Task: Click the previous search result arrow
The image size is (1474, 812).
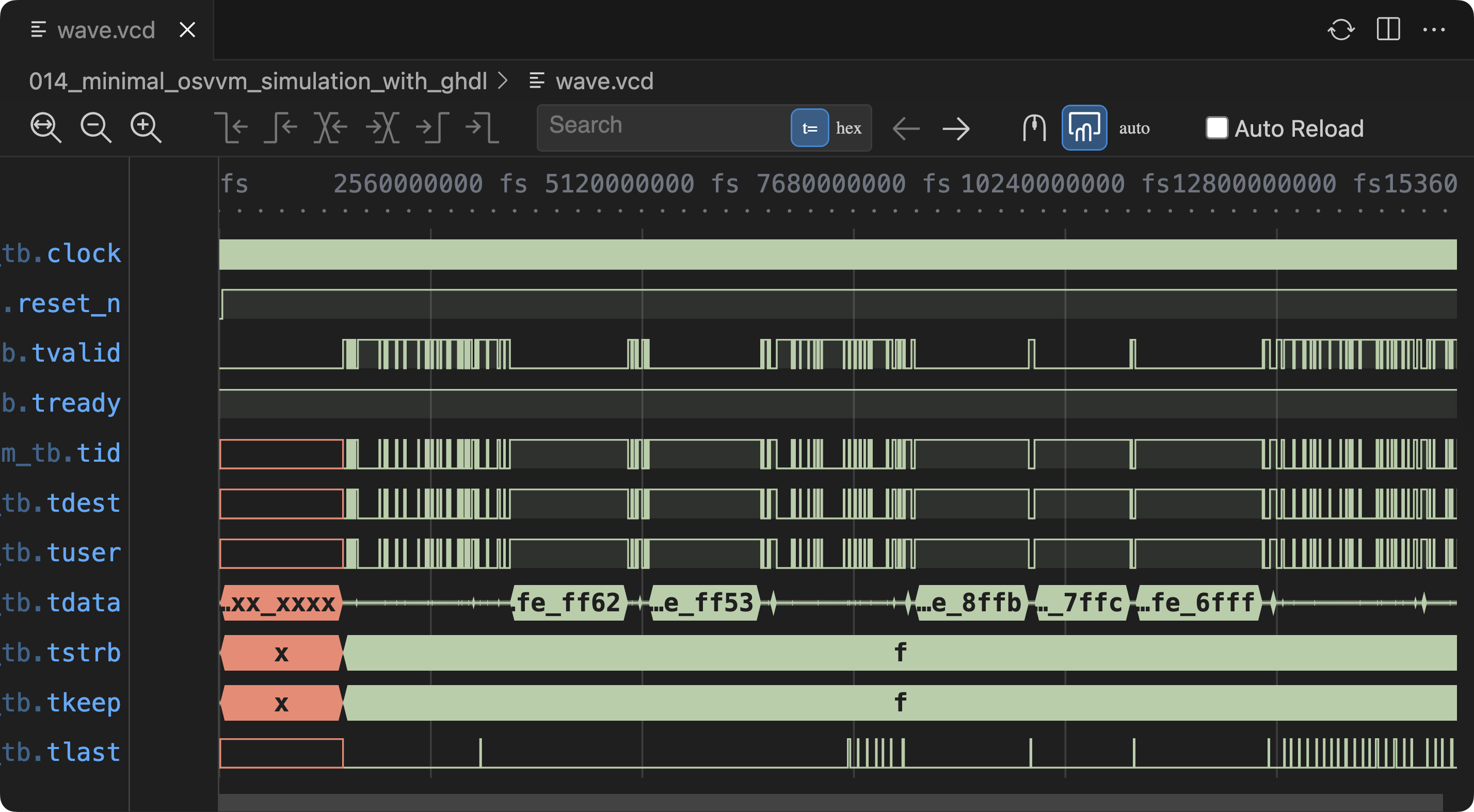Action: pyautogui.click(x=906, y=128)
